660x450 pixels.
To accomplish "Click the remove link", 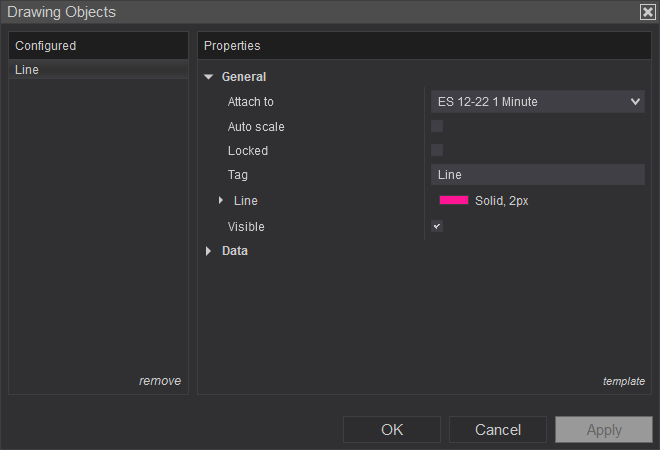I will click(x=160, y=381).
